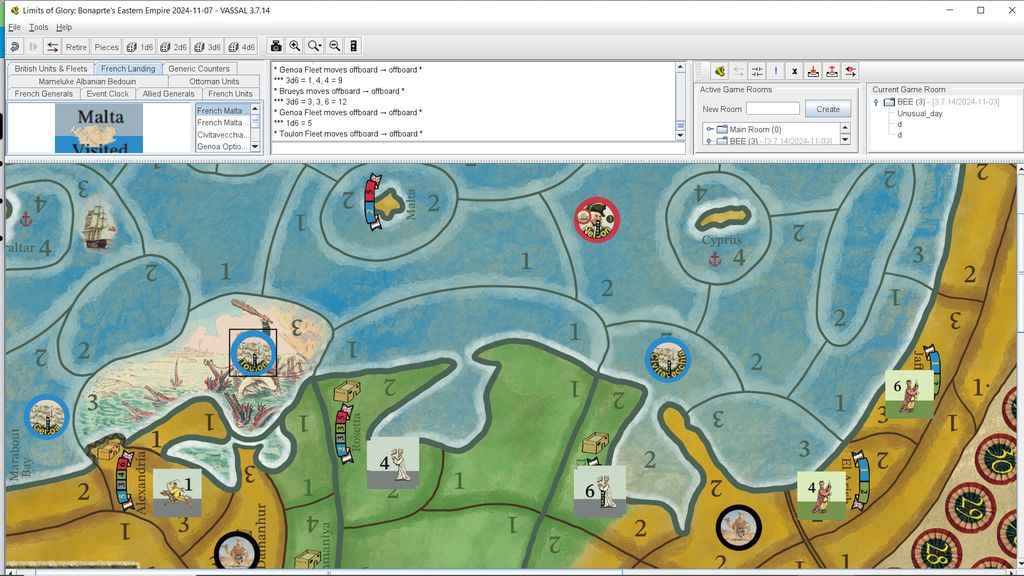The width and height of the screenshot is (1024, 576).
Task: Click the chat message input field
Action: coord(478,148)
